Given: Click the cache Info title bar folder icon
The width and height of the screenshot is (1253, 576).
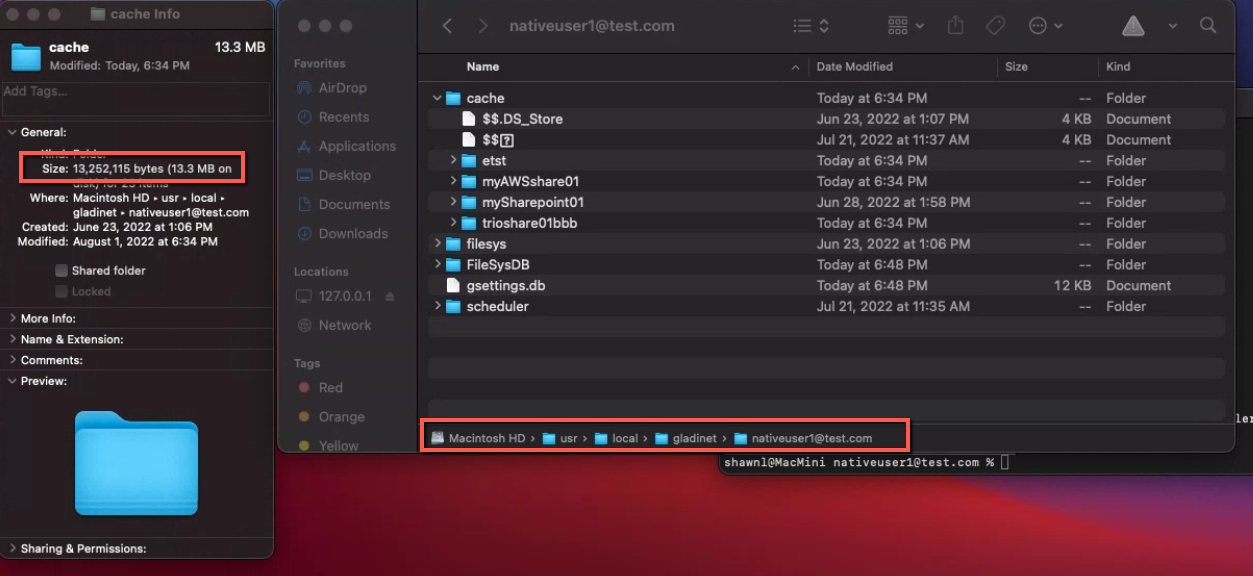Looking at the screenshot, I should [97, 14].
